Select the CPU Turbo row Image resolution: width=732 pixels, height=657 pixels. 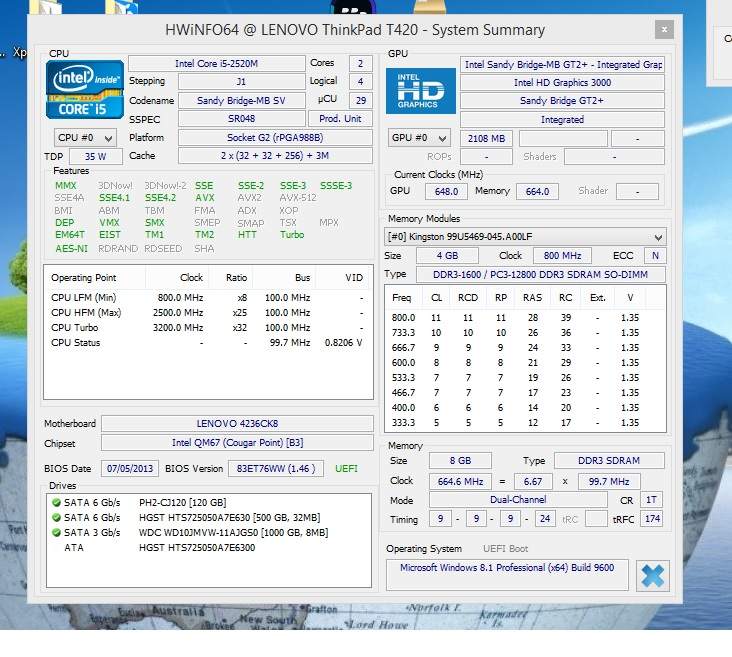click(x=208, y=327)
